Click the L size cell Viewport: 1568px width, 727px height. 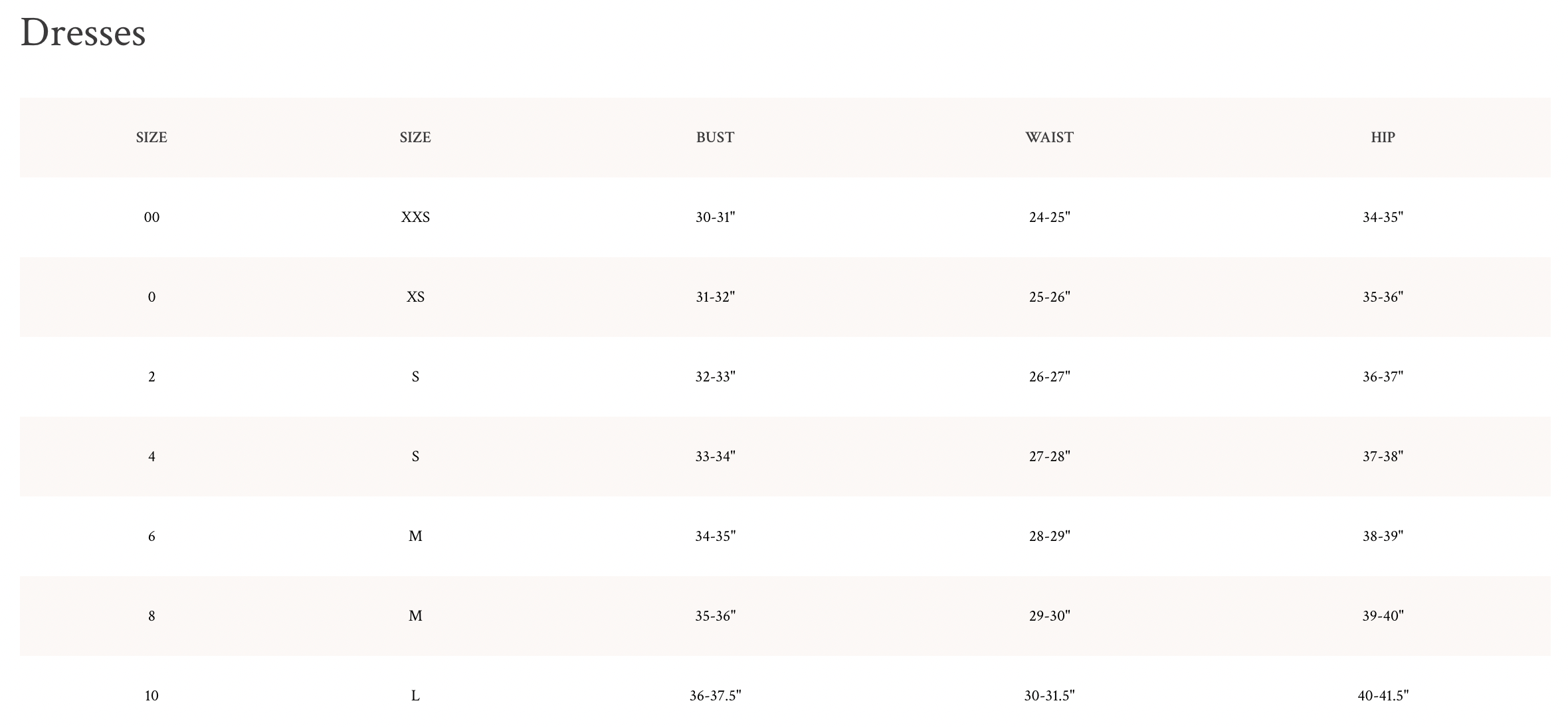tap(415, 696)
